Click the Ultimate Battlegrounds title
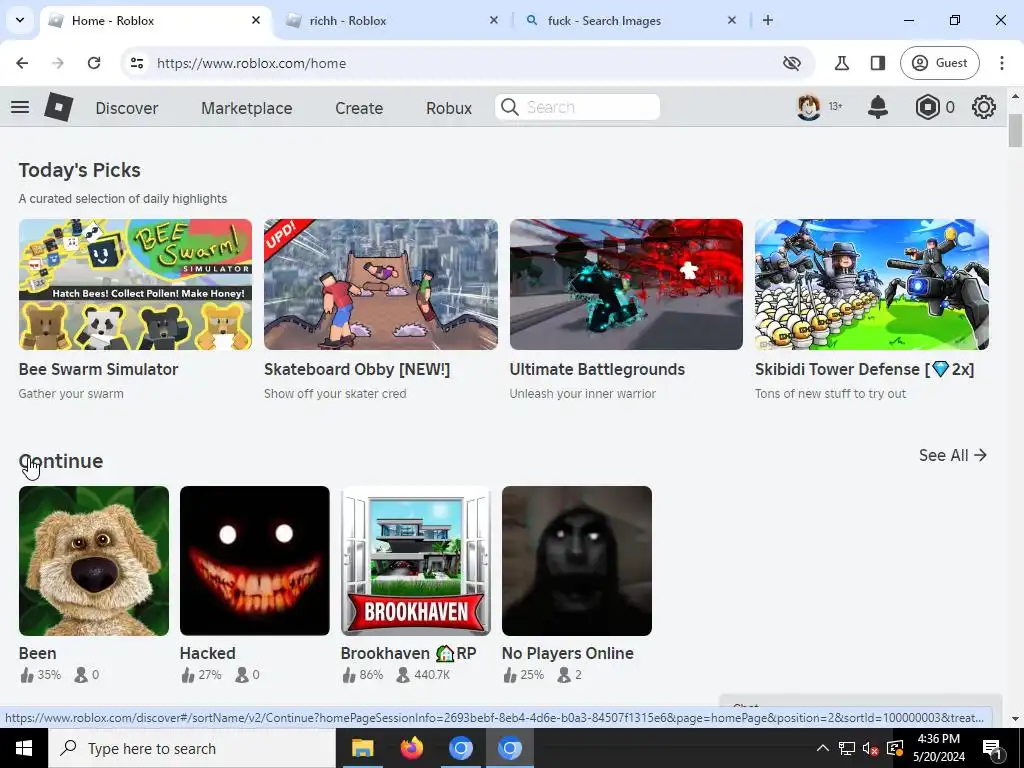 coord(597,369)
